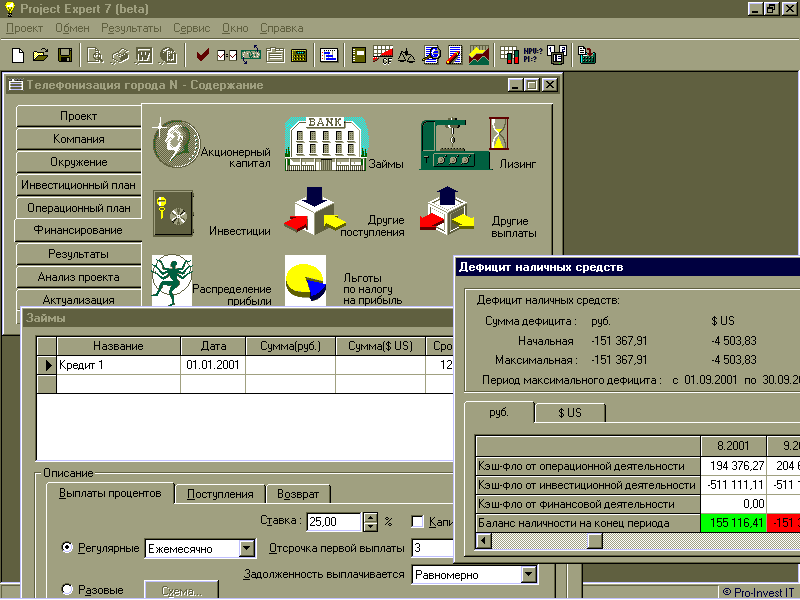Open the Операционный план section
This screenshot has height=600, width=800.
(x=79, y=208)
